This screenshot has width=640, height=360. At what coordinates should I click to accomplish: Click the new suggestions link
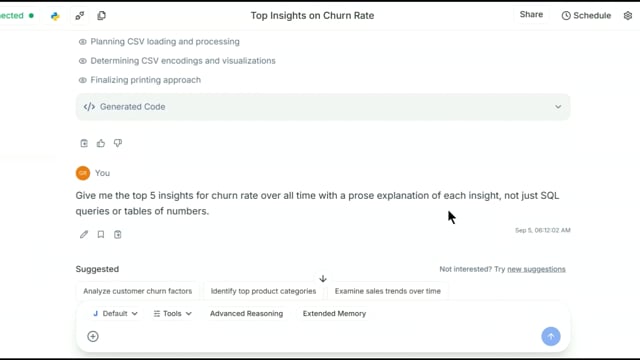pos(536,269)
